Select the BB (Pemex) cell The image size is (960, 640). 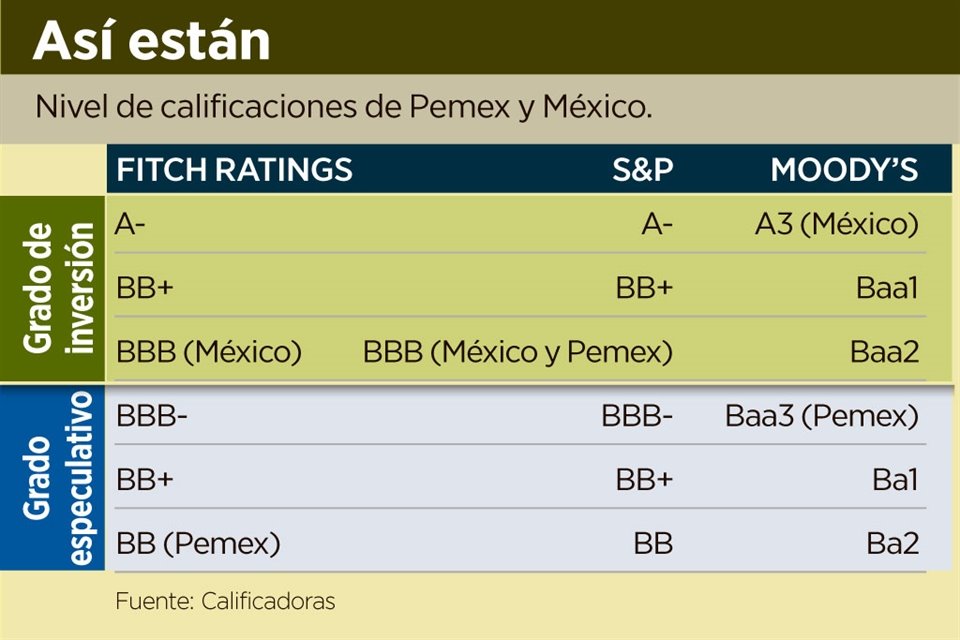(198, 544)
